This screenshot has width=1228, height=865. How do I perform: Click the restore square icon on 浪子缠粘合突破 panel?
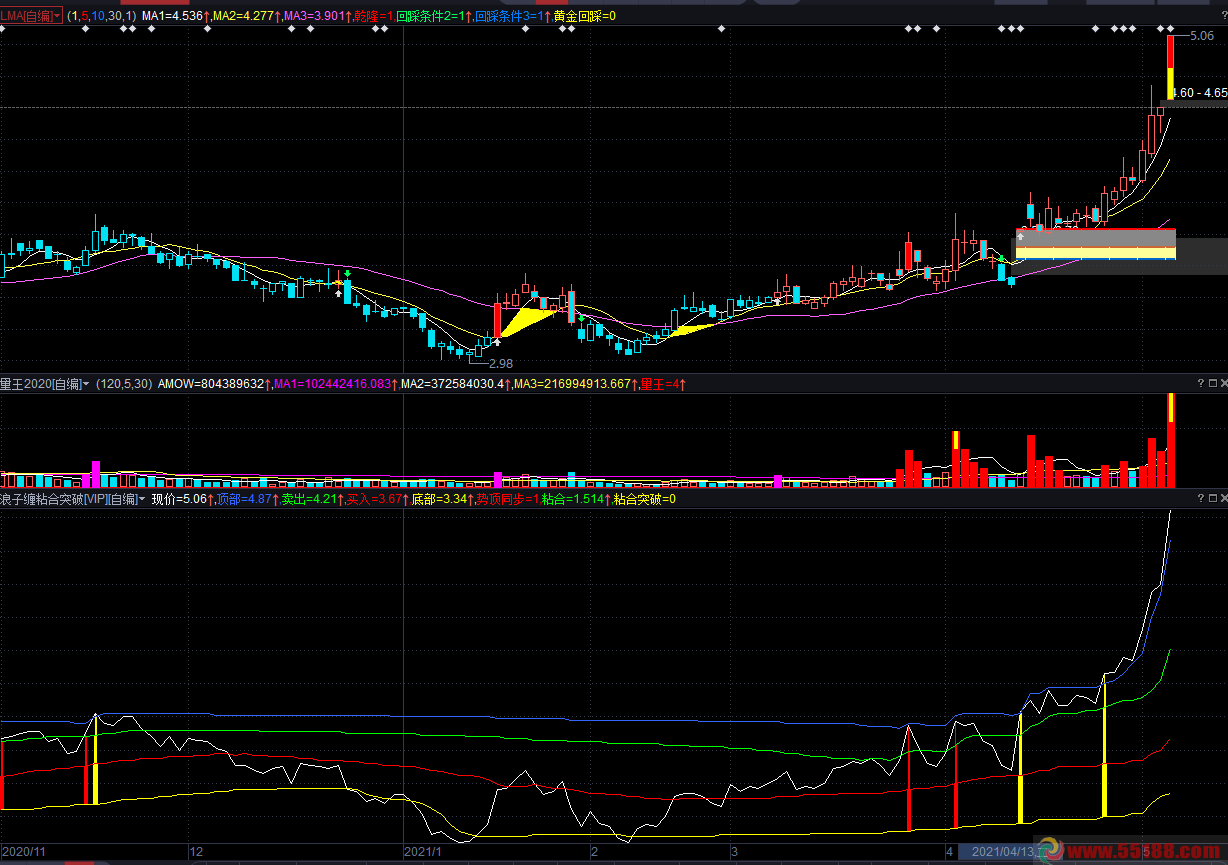point(1211,498)
